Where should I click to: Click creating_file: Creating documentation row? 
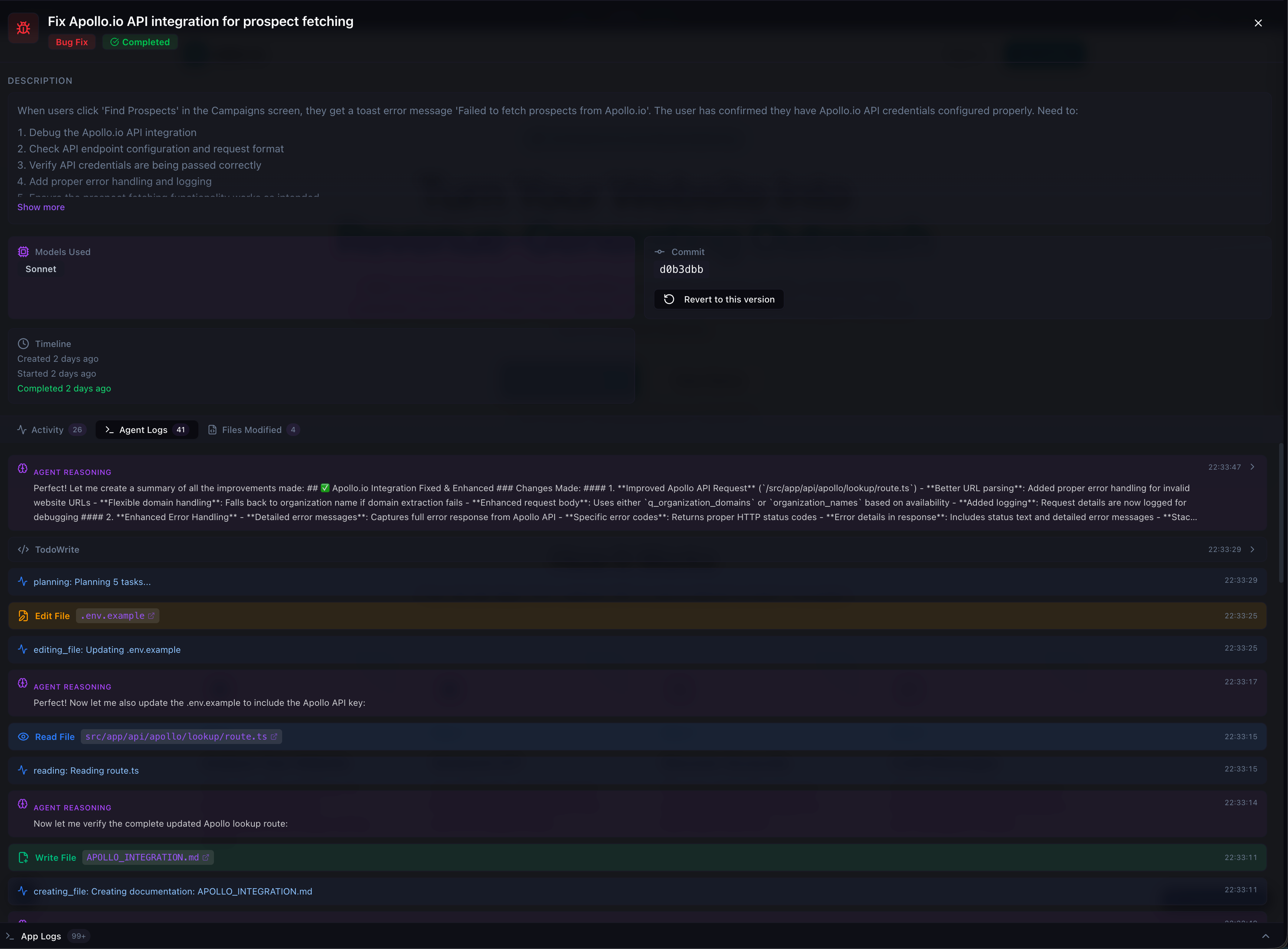click(x=637, y=891)
